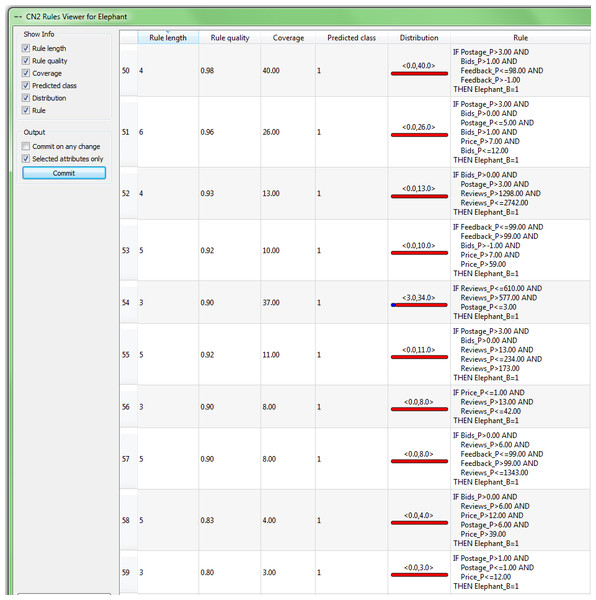This screenshot has width=596, height=600.
Task: Select the rule containing Price_P<=12.00
Action: click(520, 572)
